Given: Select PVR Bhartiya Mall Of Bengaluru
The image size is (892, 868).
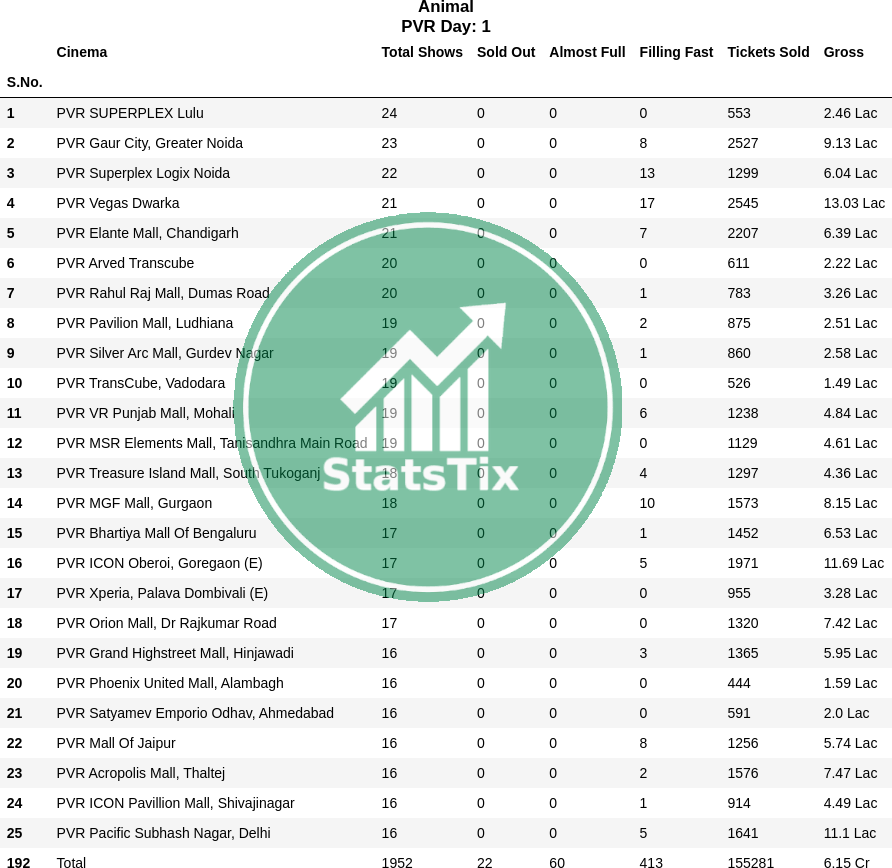Looking at the screenshot, I should (156, 534).
